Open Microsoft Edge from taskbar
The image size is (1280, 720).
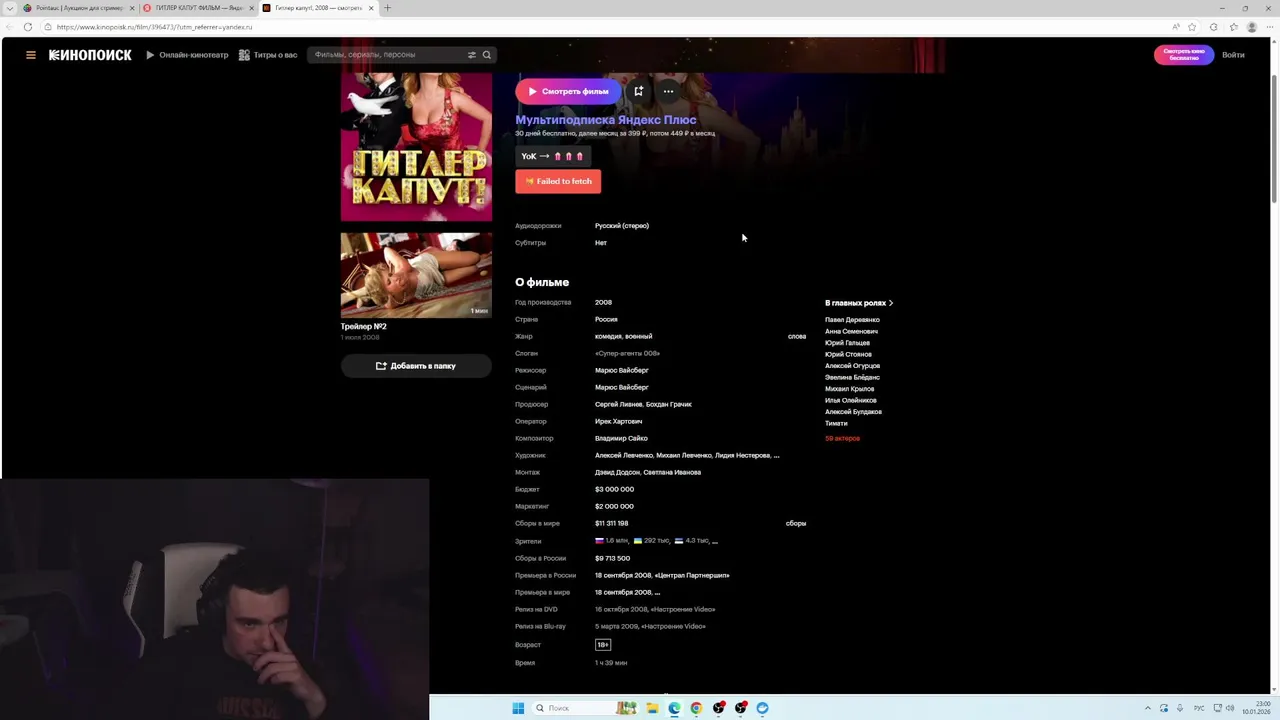click(x=674, y=708)
